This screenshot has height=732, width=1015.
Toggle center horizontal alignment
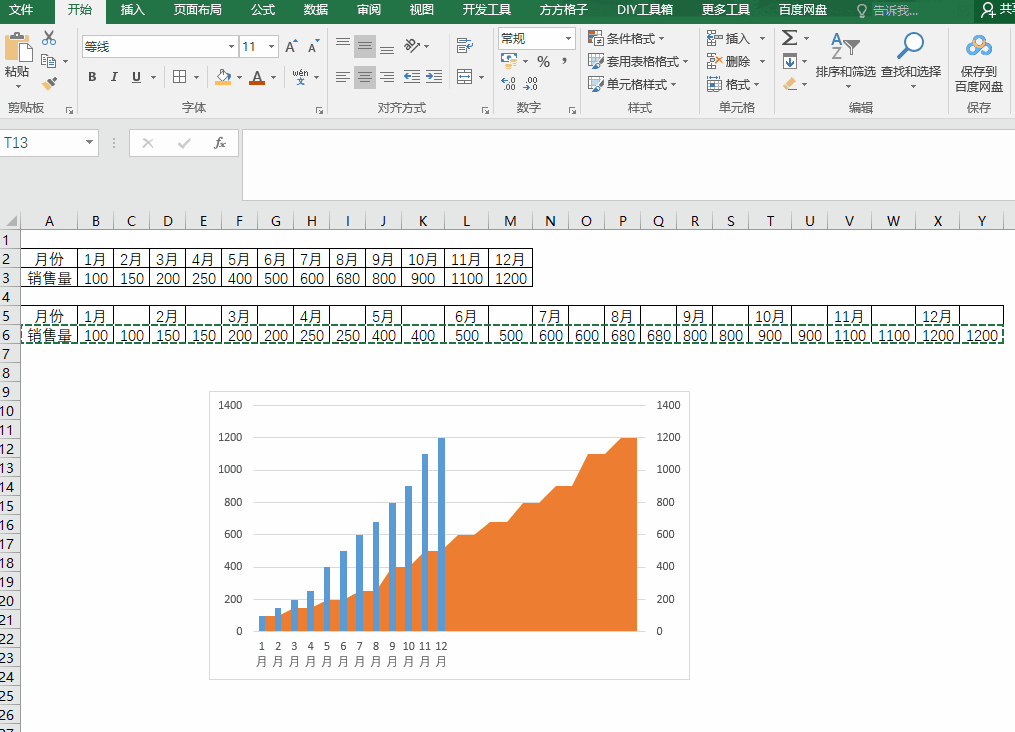365,77
